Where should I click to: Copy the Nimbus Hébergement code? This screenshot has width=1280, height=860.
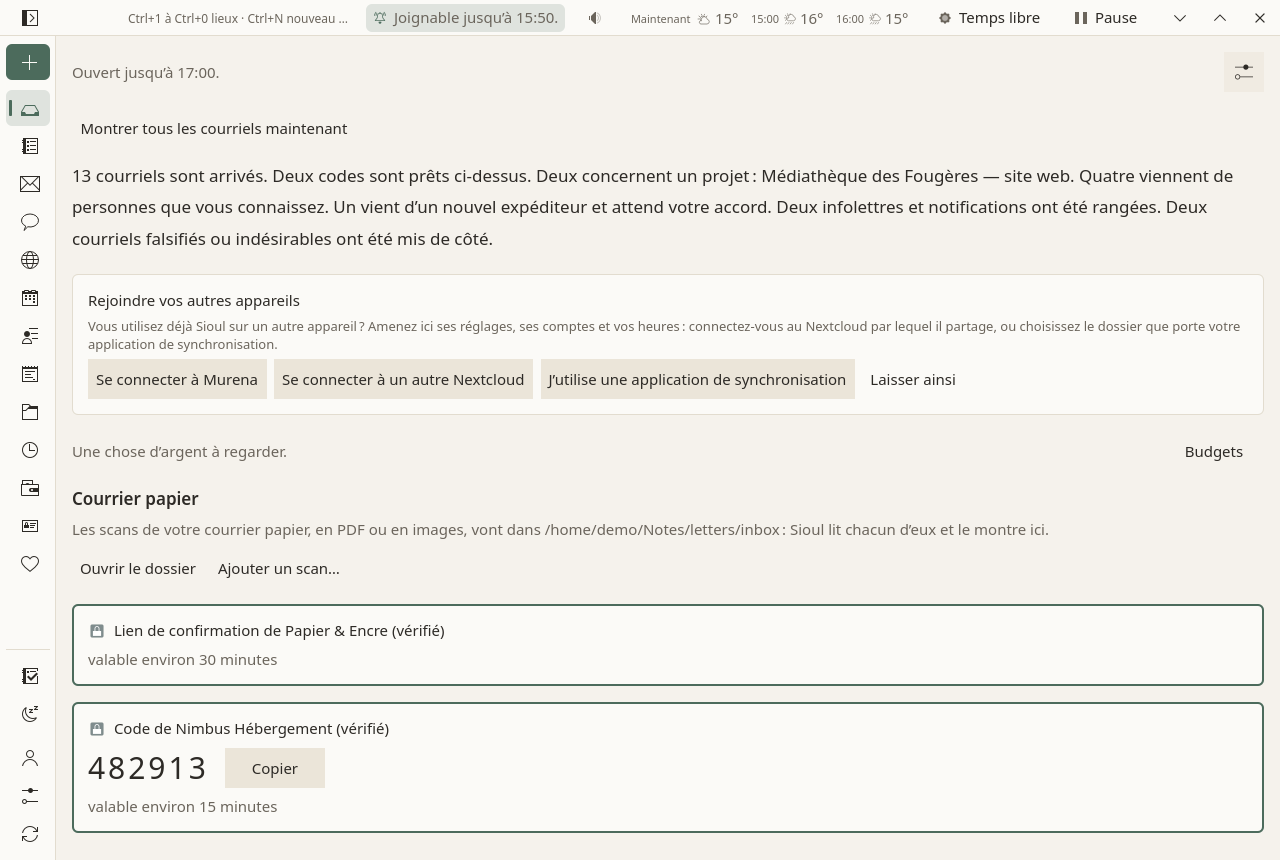275,768
